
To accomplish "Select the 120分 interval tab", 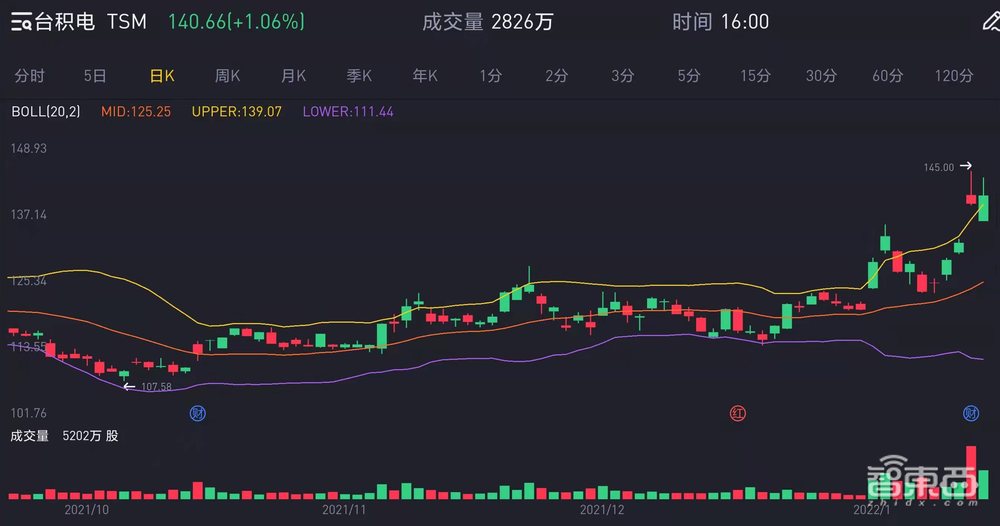I will pyautogui.click(x=953, y=75).
